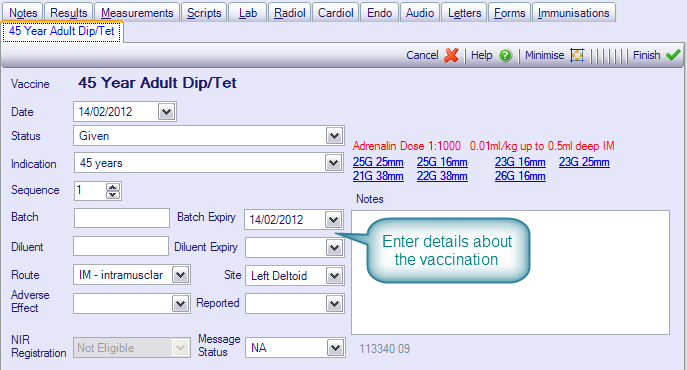Screen dimensions: 687x370
Task: Click the 26G 16mm needle link
Action: pos(520,176)
